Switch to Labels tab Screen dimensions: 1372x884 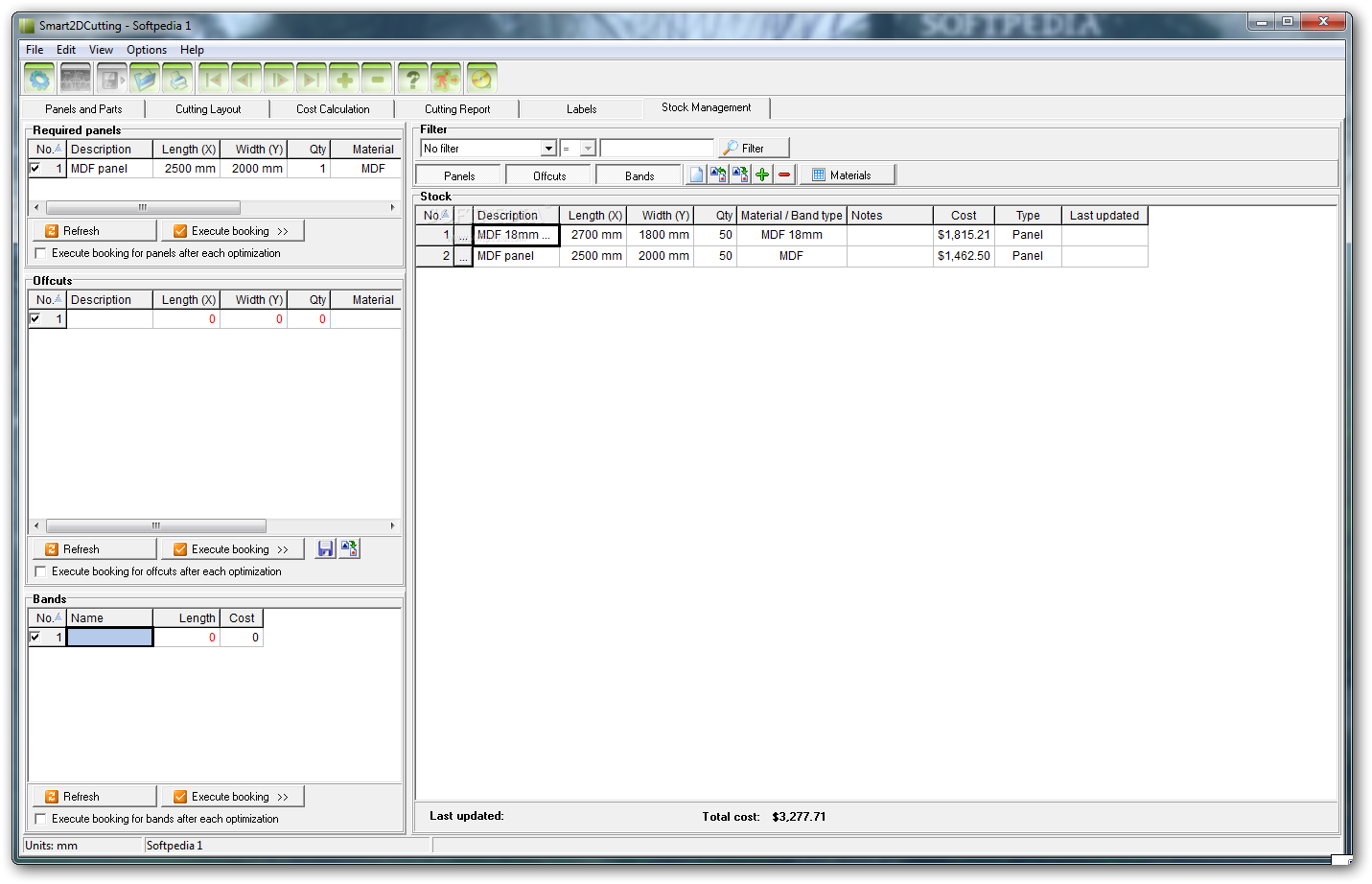click(x=581, y=109)
